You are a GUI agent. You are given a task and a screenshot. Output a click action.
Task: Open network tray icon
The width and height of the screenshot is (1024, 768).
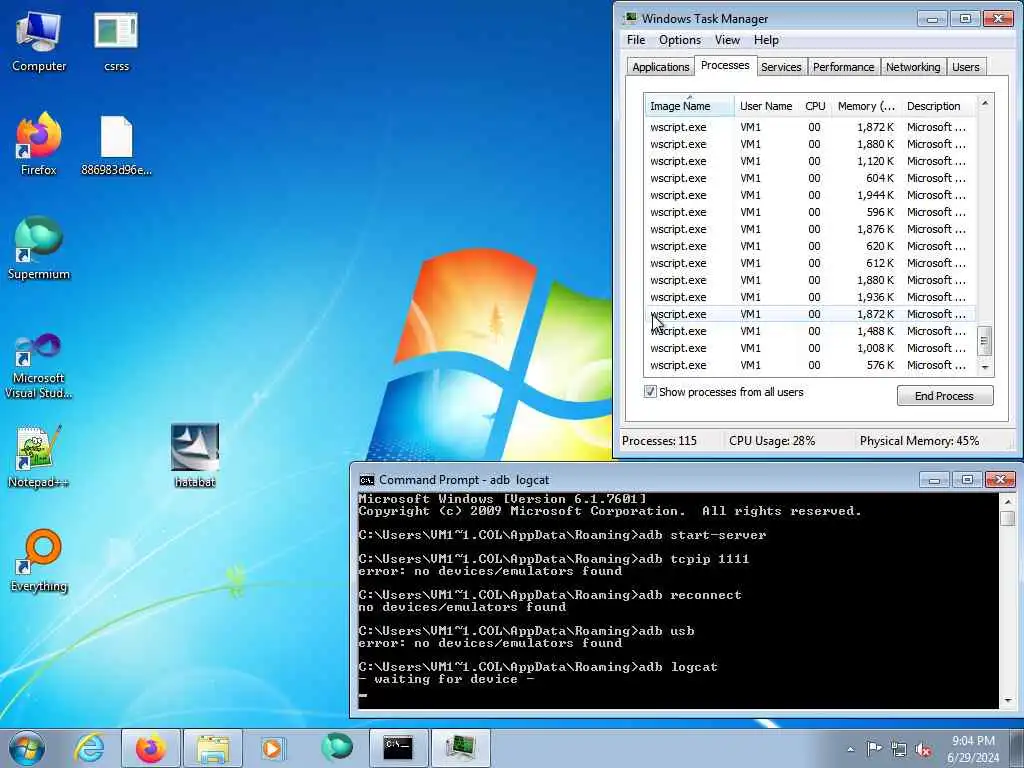pyautogui.click(x=899, y=750)
